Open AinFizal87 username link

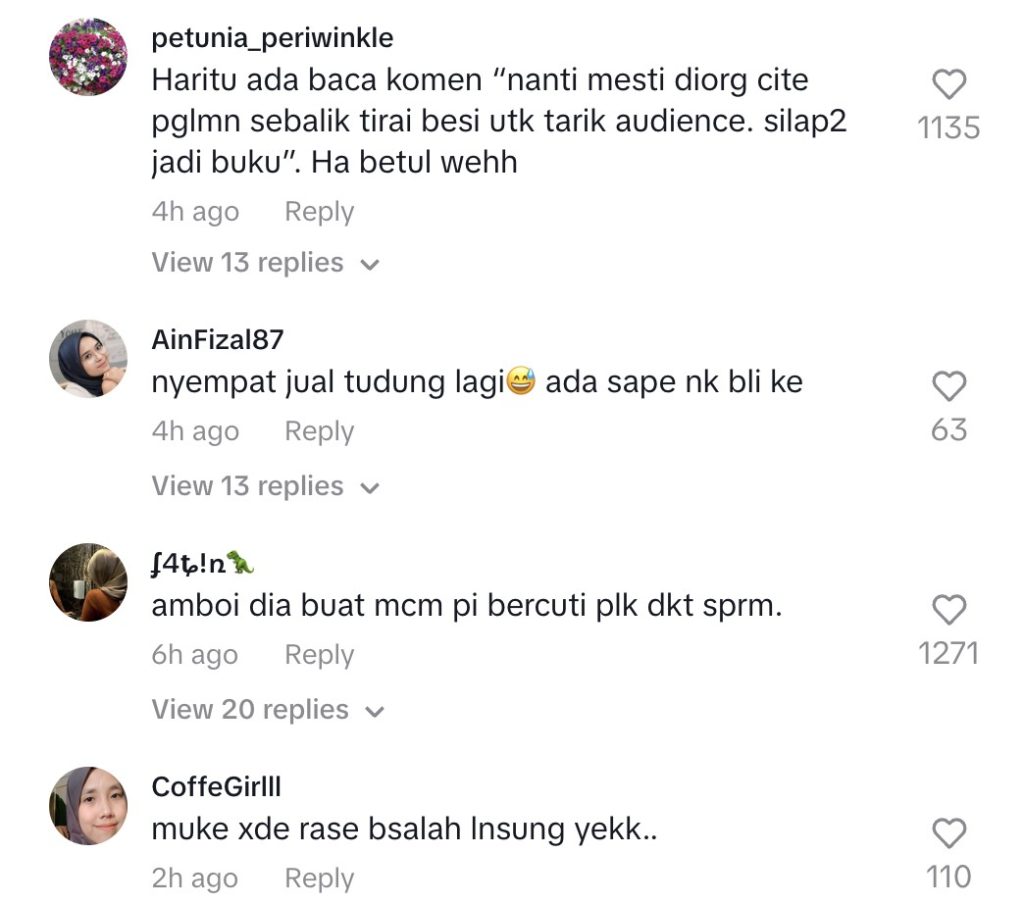(x=217, y=340)
